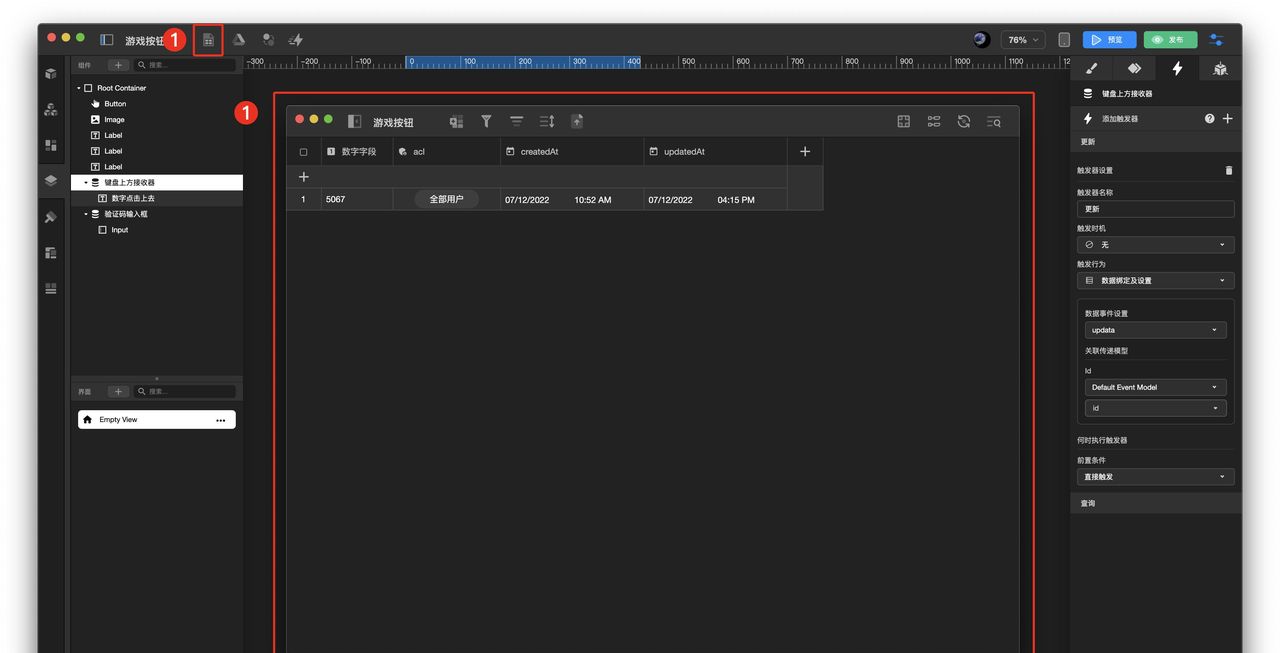
Task: Click the search list icon in table toolbar
Action: [994, 121]
